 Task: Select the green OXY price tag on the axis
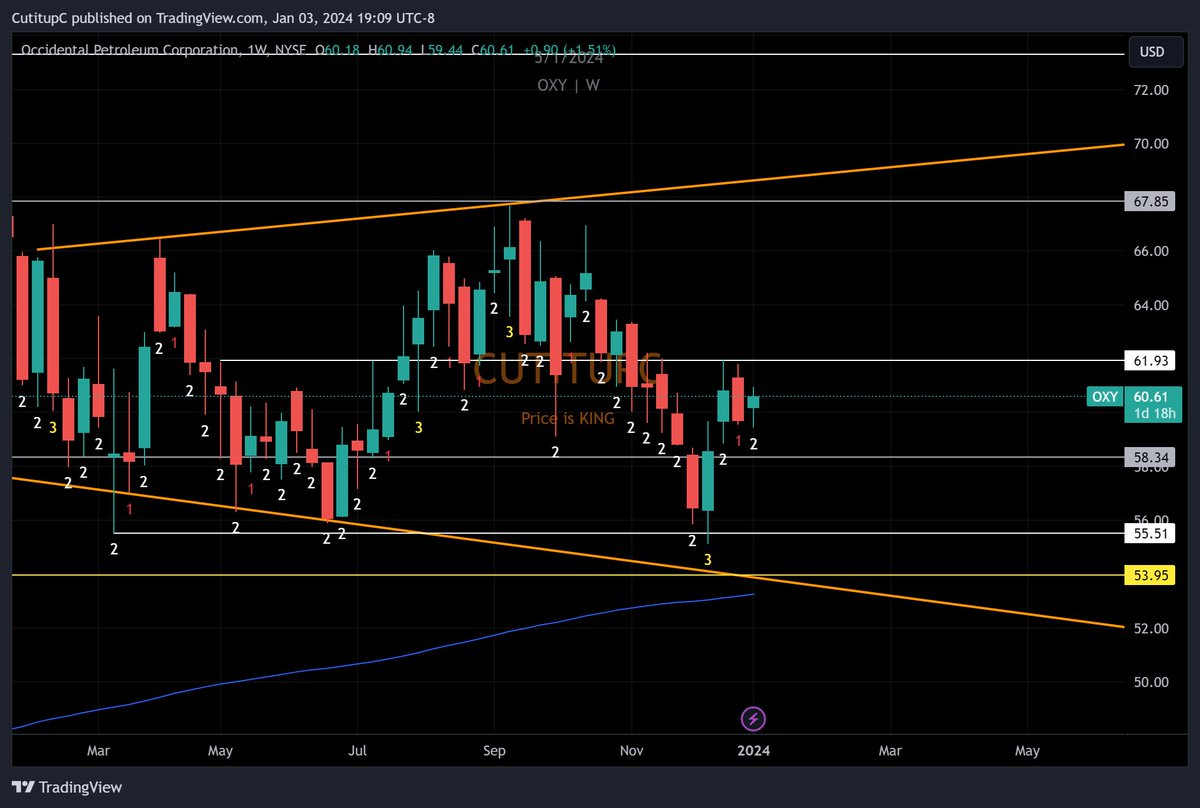(x=1104, y=397)
